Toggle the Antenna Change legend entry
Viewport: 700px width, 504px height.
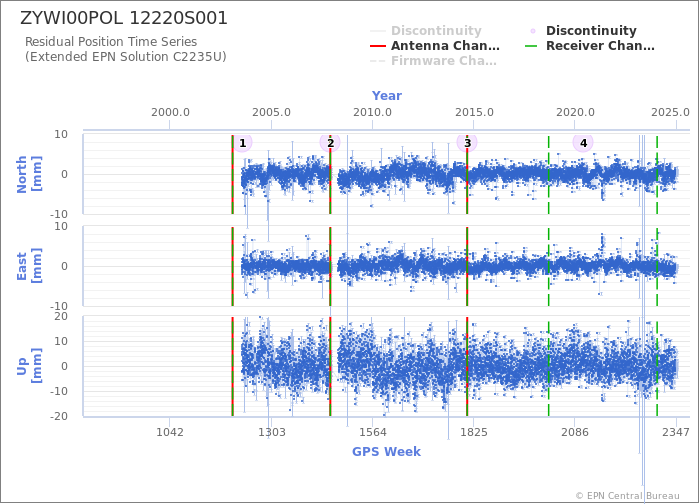[x=435, y=46]
